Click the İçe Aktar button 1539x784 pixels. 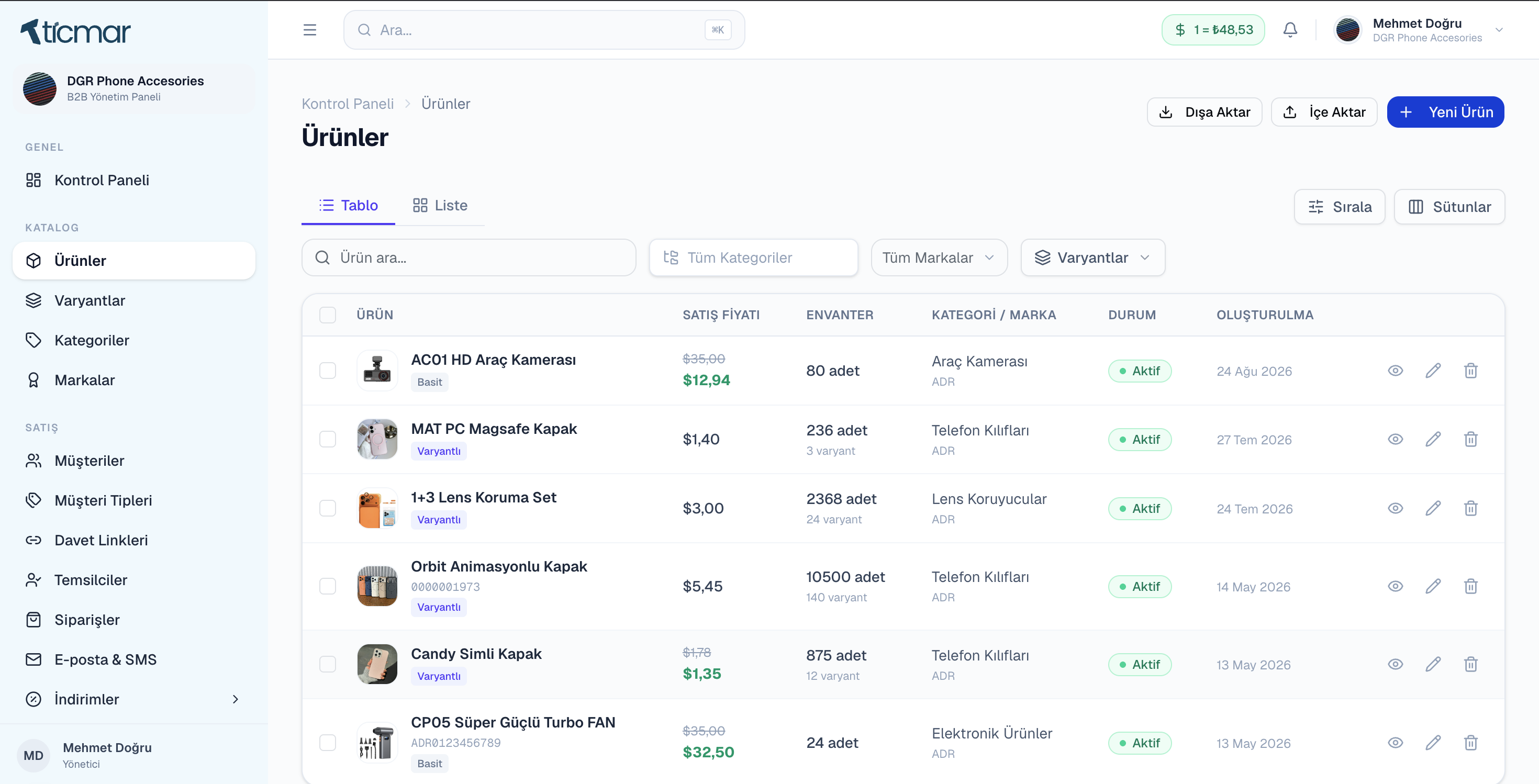click(x=1324, y=112)
